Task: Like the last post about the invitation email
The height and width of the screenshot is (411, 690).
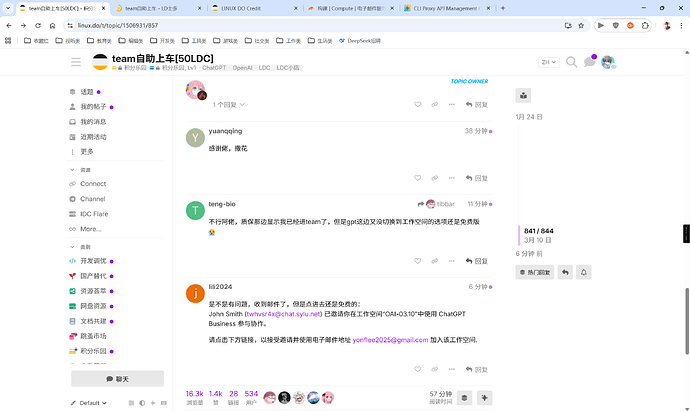Action: click(x=418, y=369)
